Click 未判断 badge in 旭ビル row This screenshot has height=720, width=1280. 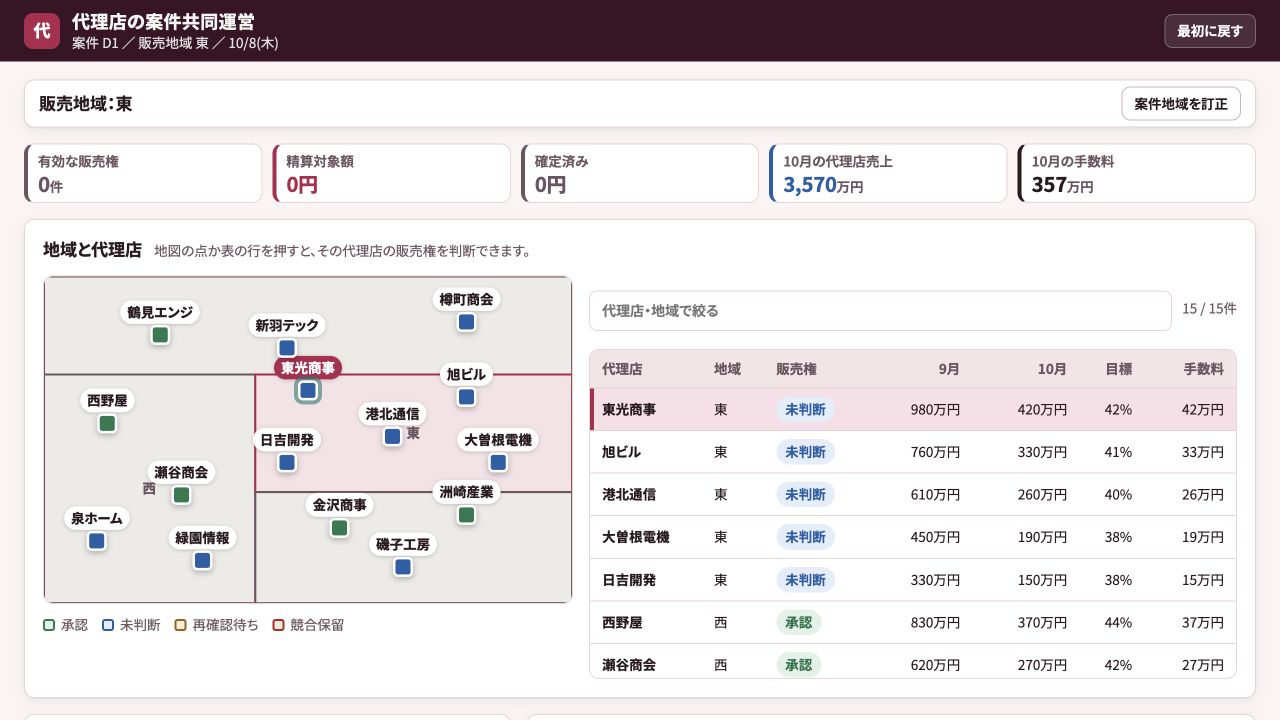tap(805, 452)
